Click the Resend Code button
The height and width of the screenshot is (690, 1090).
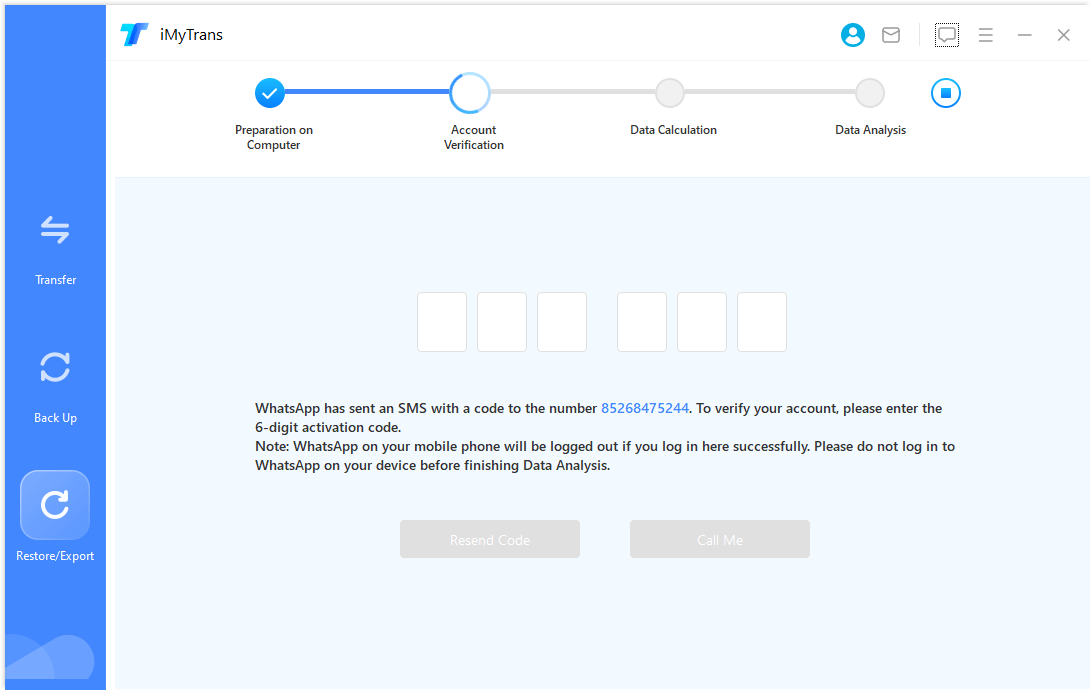[x=489, y=539]
